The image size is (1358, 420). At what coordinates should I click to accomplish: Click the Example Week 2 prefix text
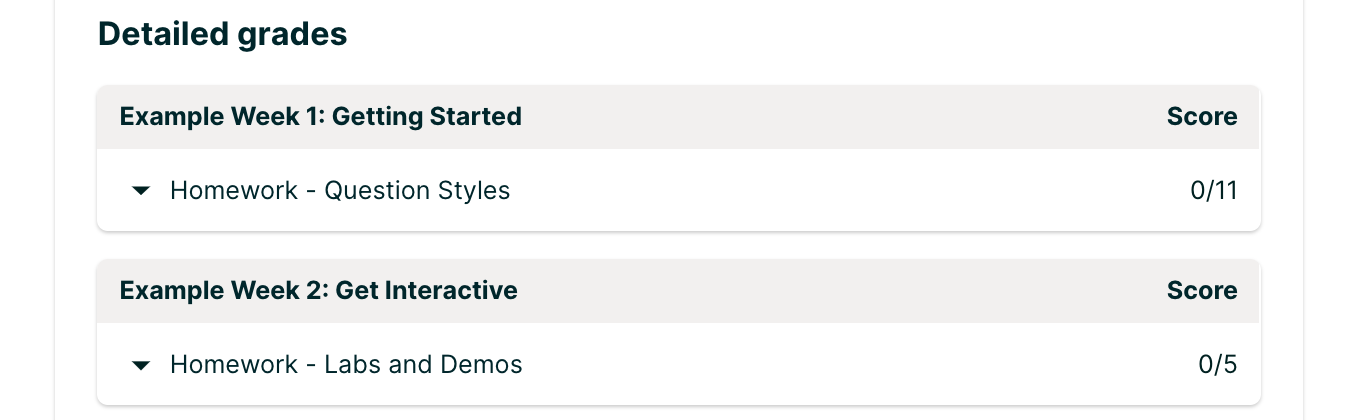coord(220,291)
